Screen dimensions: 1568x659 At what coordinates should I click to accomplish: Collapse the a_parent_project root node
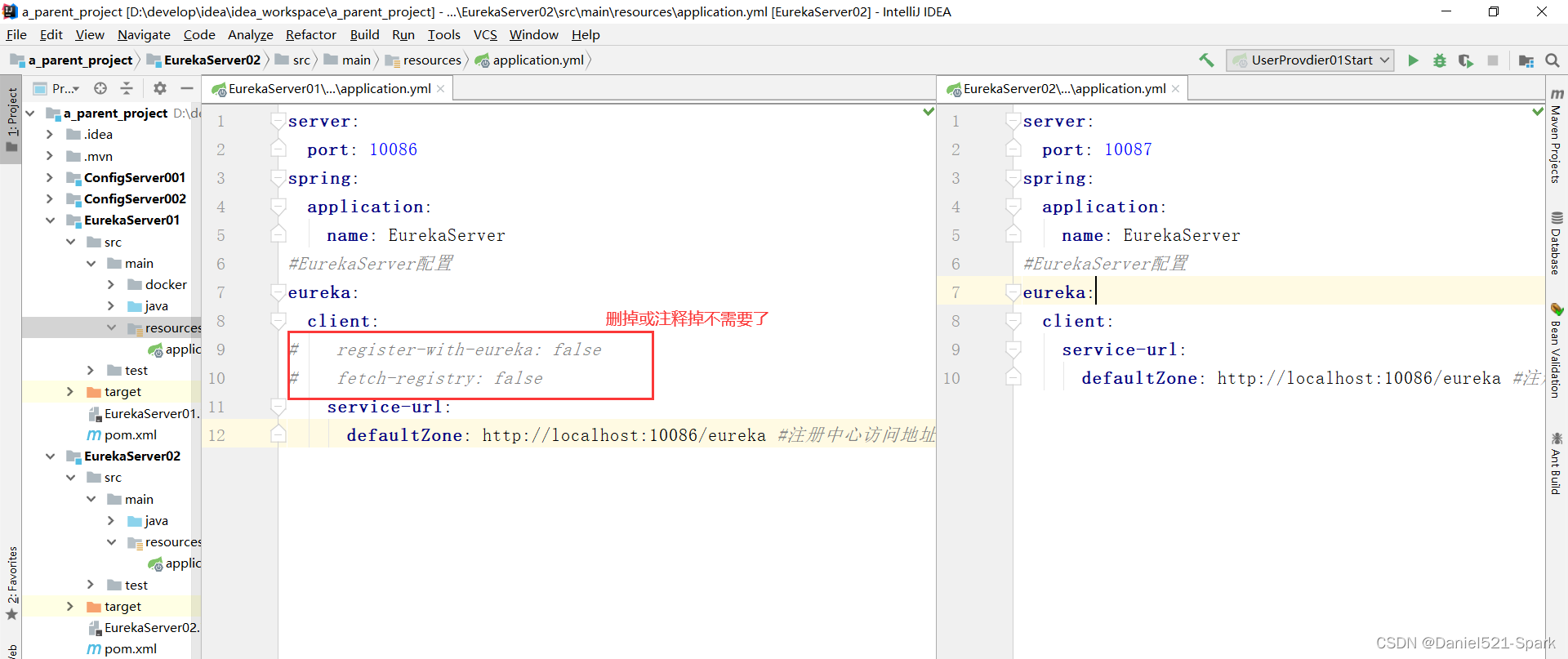pos(30,114)
